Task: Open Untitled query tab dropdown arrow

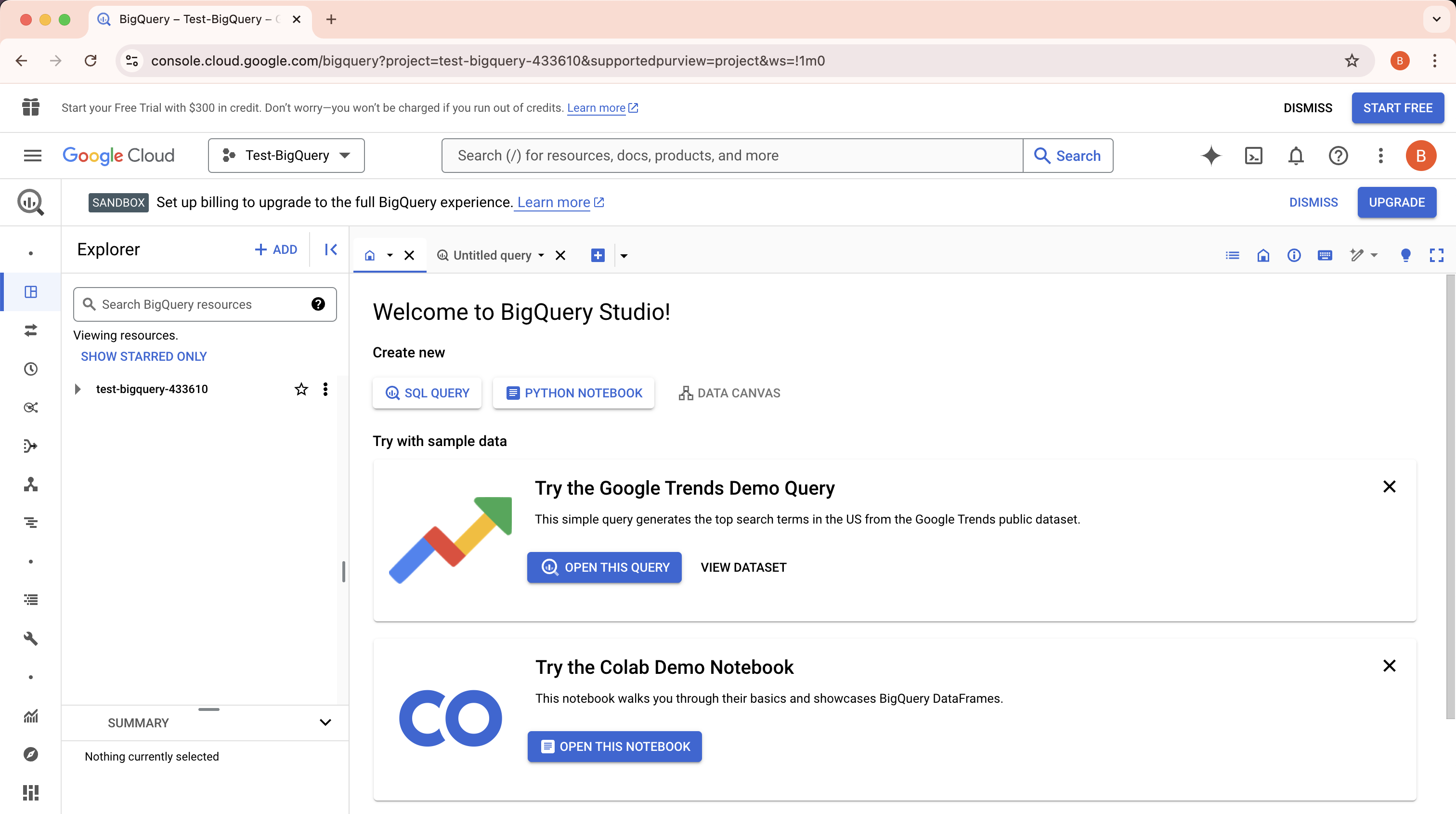Action: click(x=541, y=255)
